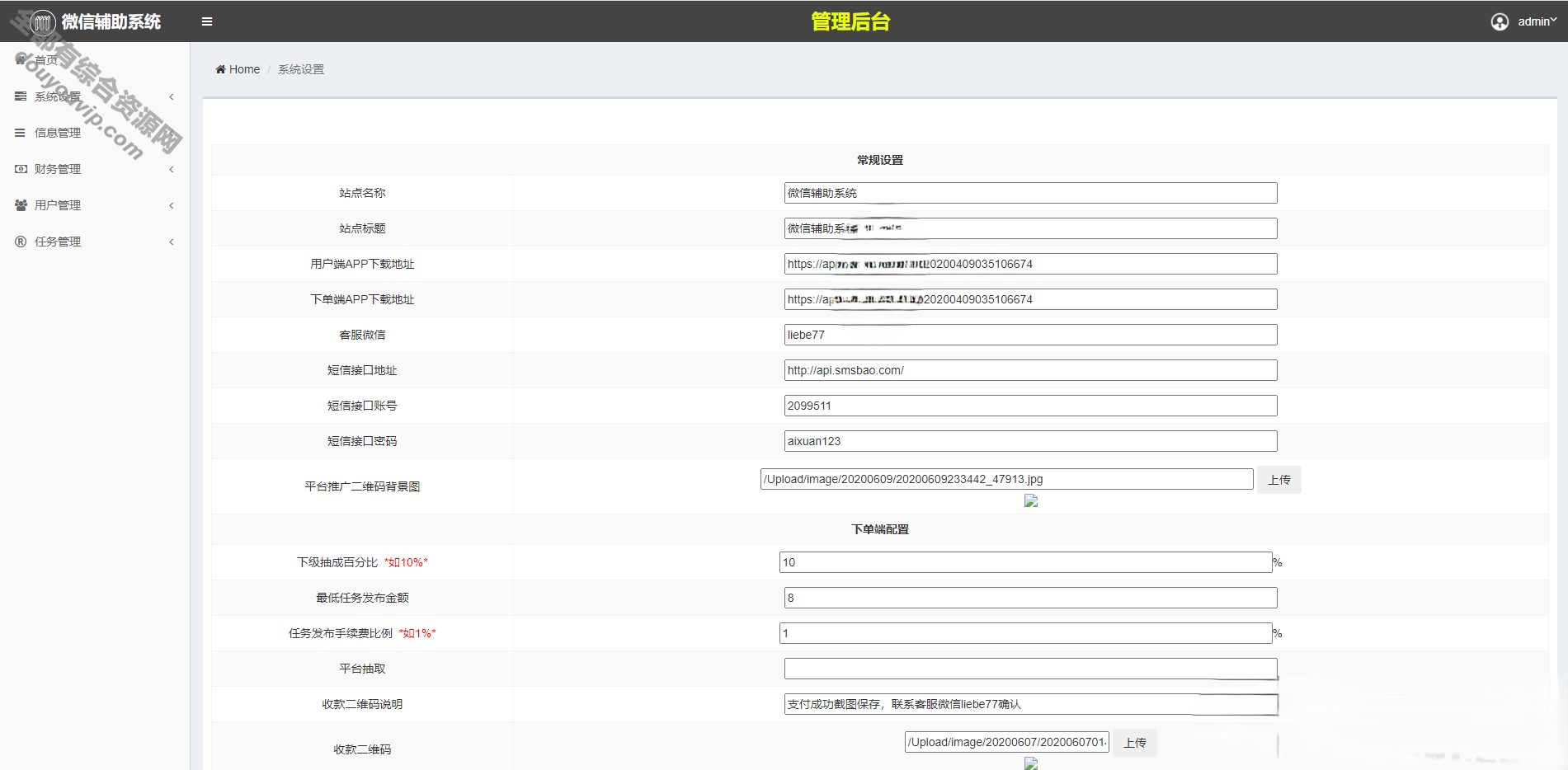1568x770 pixels.
Task: Click the empty 平台抽取 input field
Action: pyautogui.click(x=1030, y=669)
